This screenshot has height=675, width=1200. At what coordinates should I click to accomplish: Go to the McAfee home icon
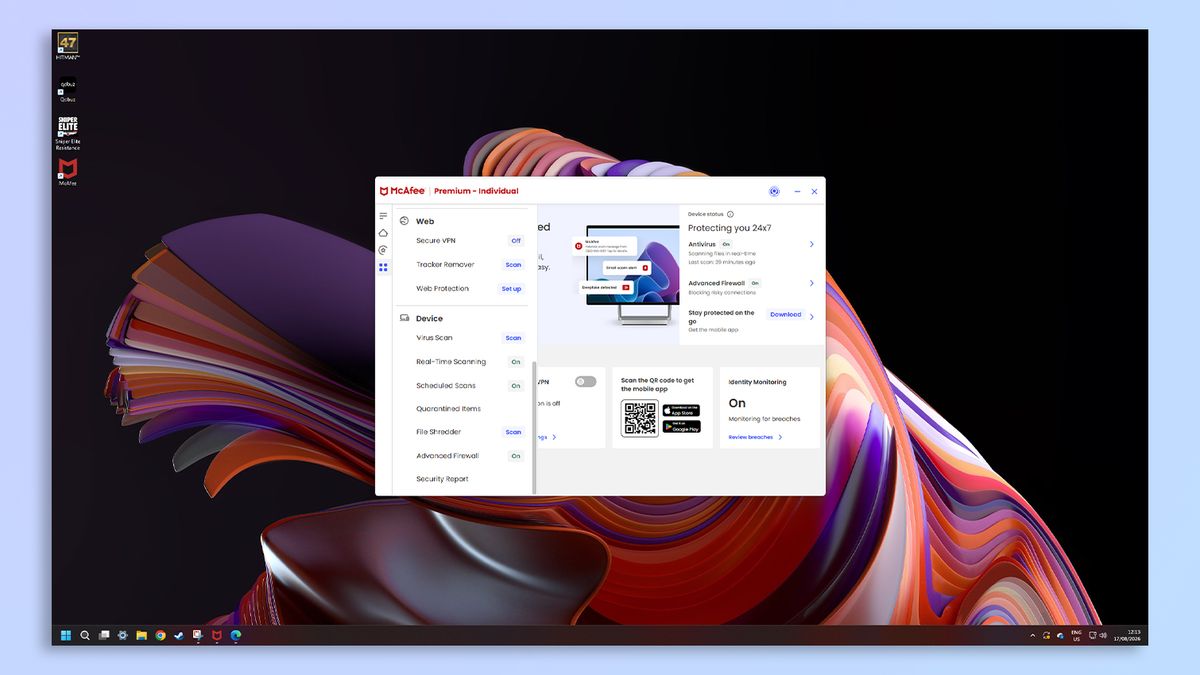(x=383, y=233)
